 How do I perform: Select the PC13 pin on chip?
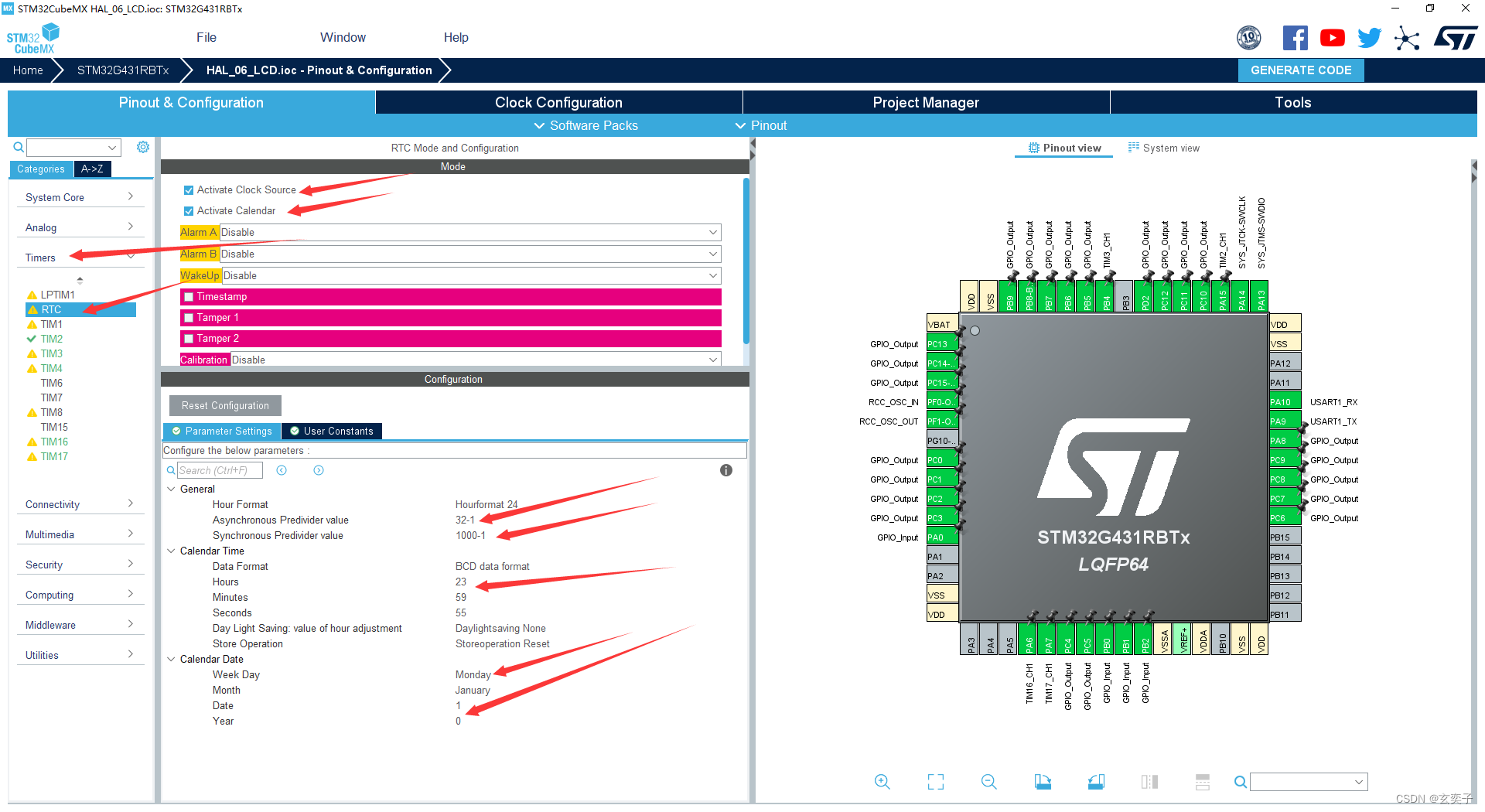click(943, 344)
